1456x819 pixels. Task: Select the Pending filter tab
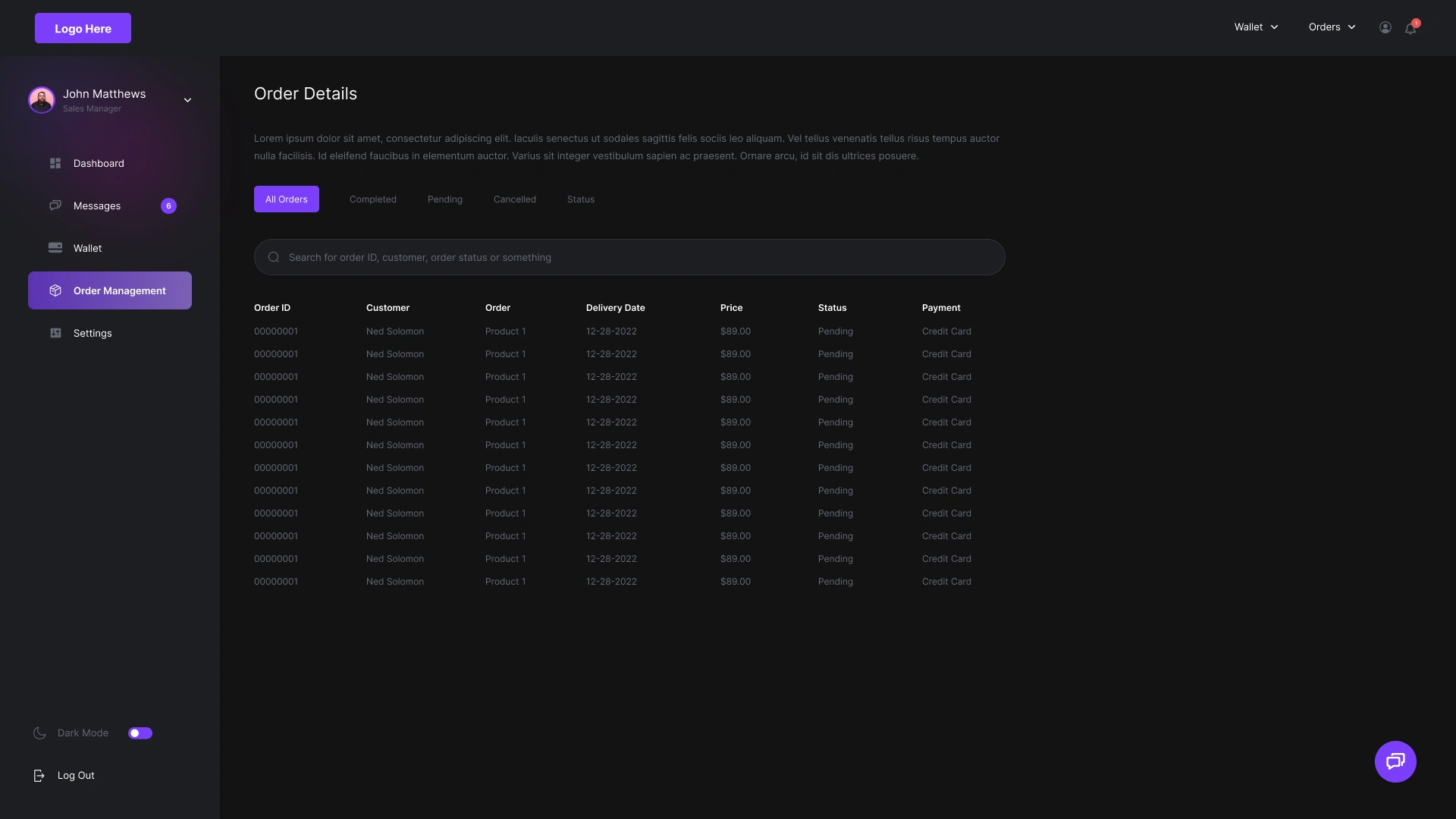[x=444, y=199]
